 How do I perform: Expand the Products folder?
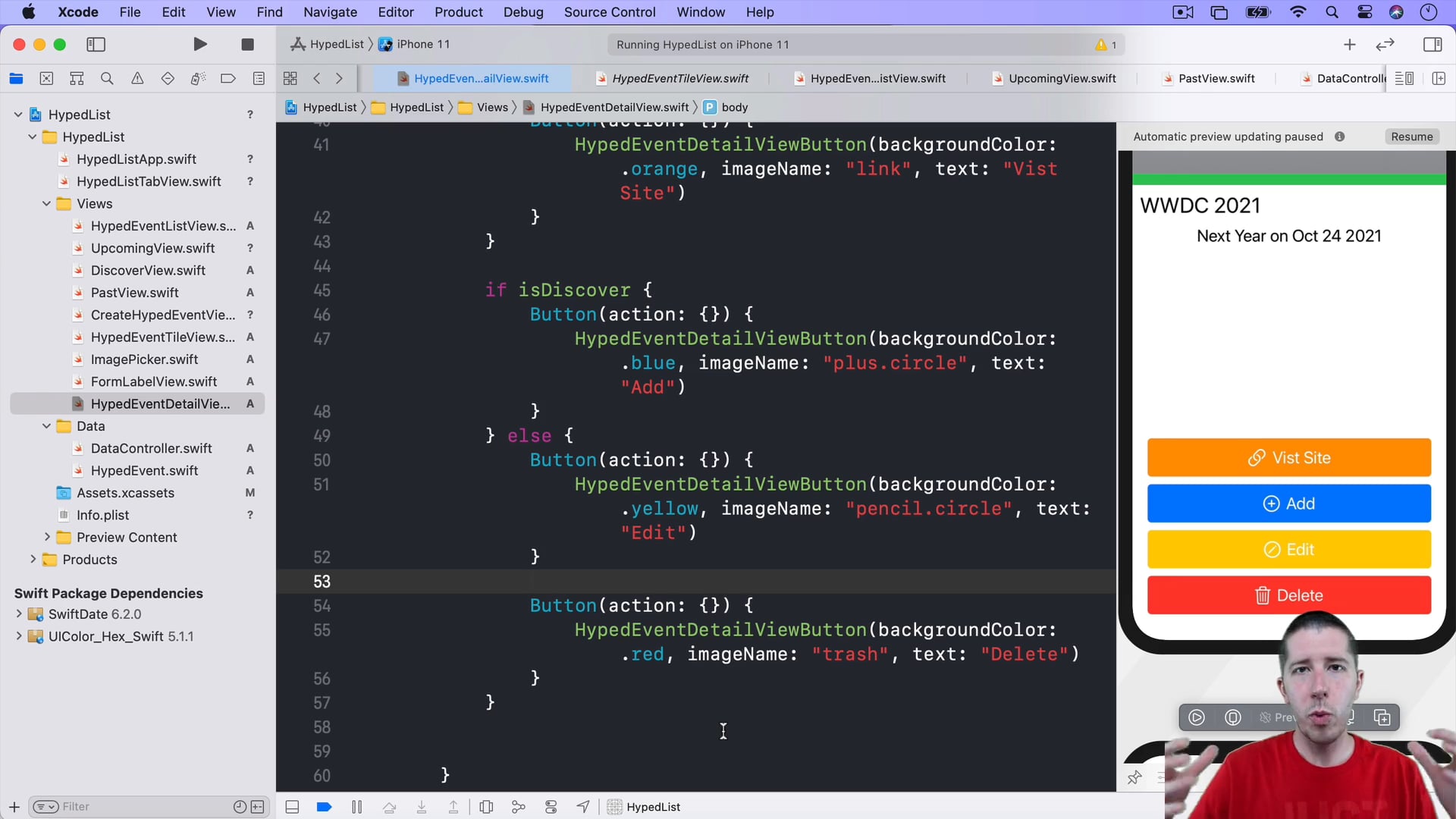click(x=33, y=560)
